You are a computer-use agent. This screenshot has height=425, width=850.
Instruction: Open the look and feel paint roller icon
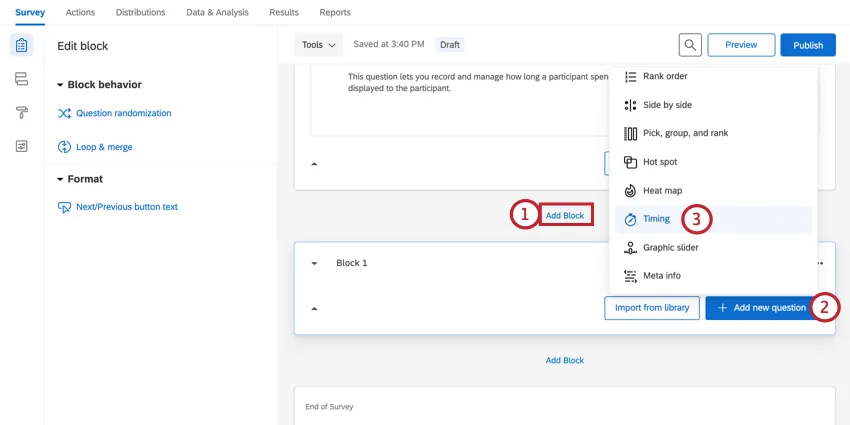21,112
